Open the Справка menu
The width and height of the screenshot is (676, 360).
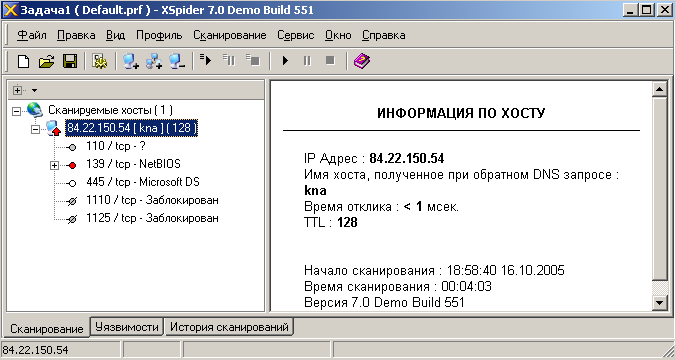[x=384, y=35]
